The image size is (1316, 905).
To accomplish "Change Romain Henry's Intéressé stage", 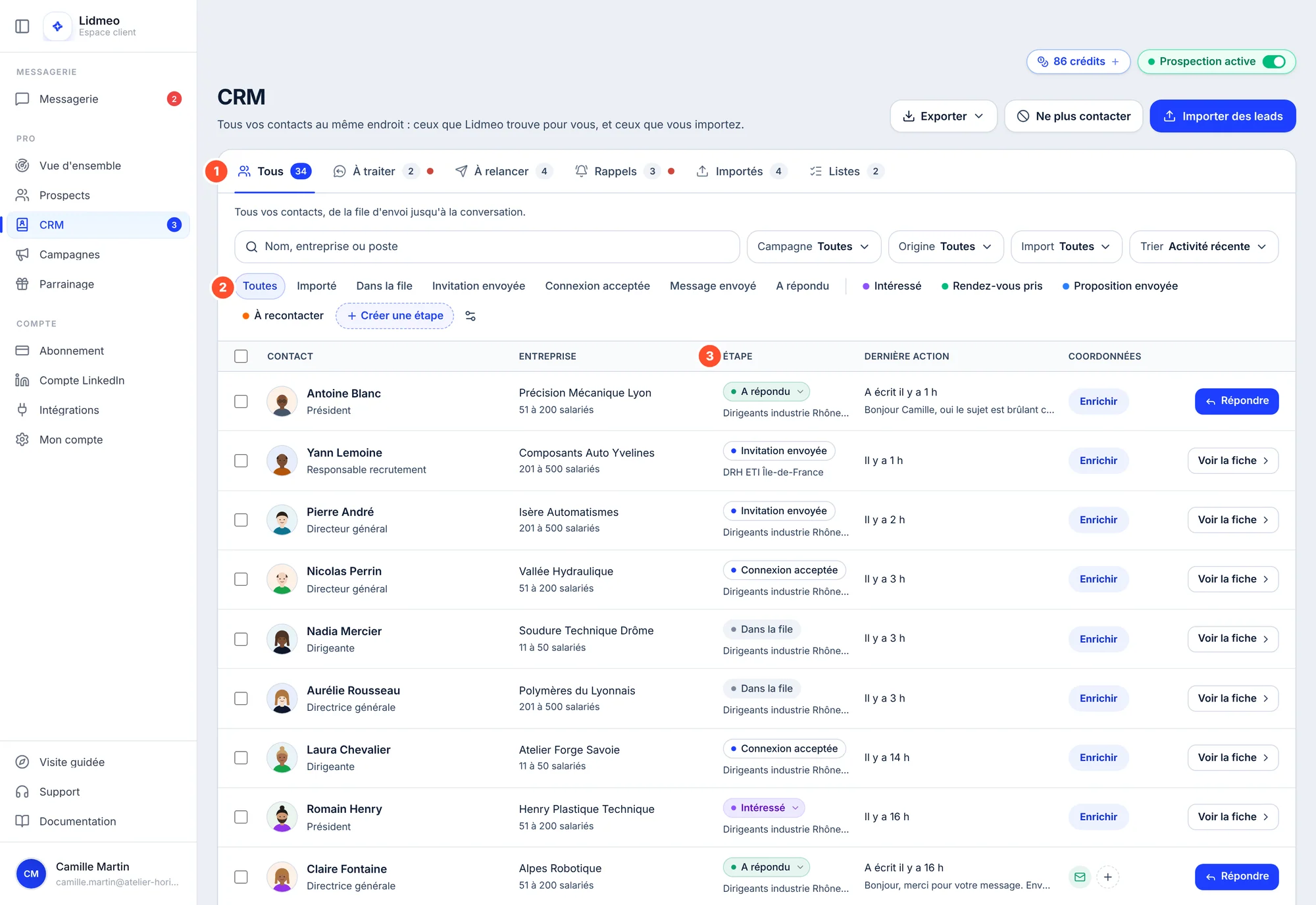I will tap(763, 808).
